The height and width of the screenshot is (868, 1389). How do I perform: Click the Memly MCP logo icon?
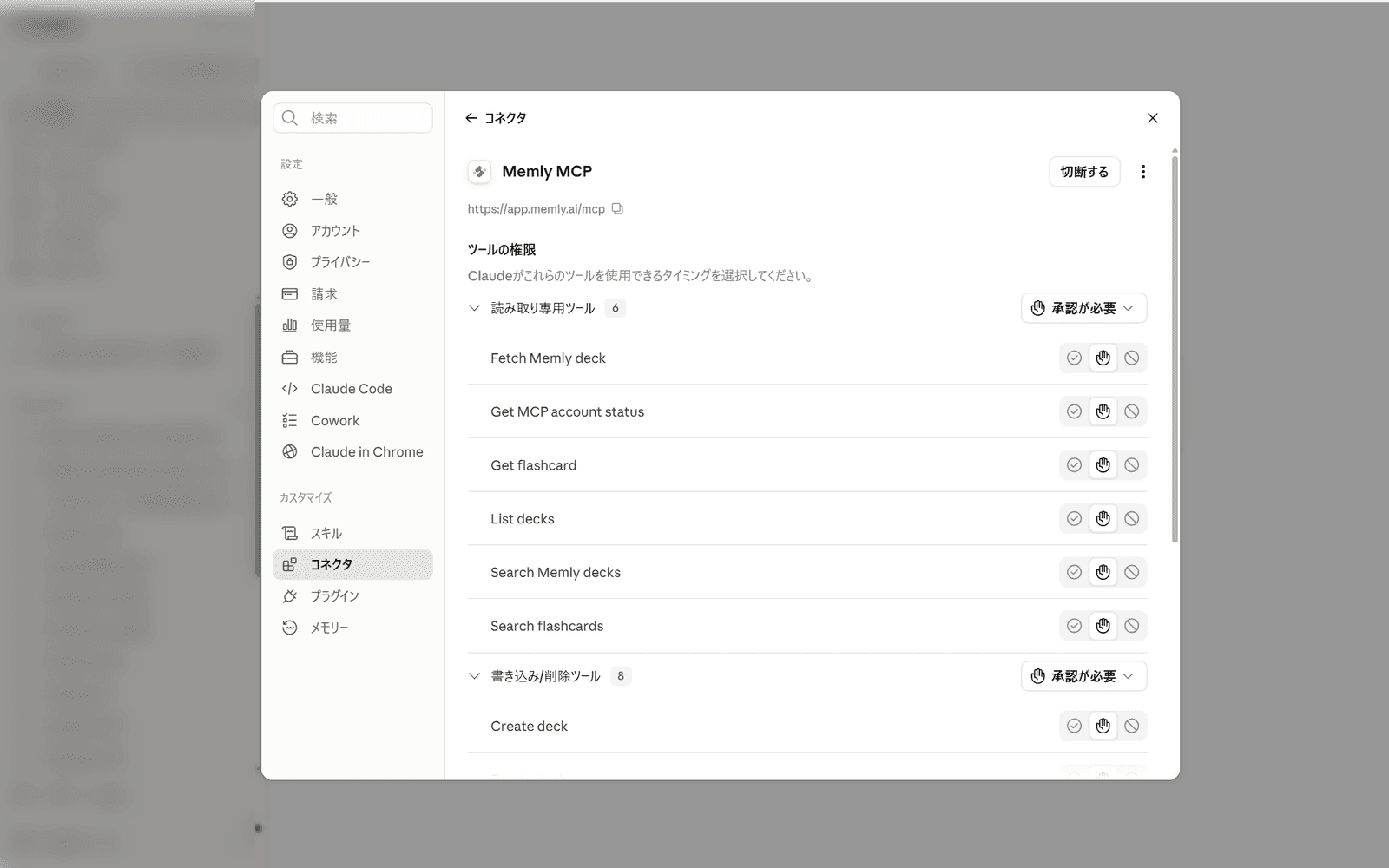click(479, 172)
